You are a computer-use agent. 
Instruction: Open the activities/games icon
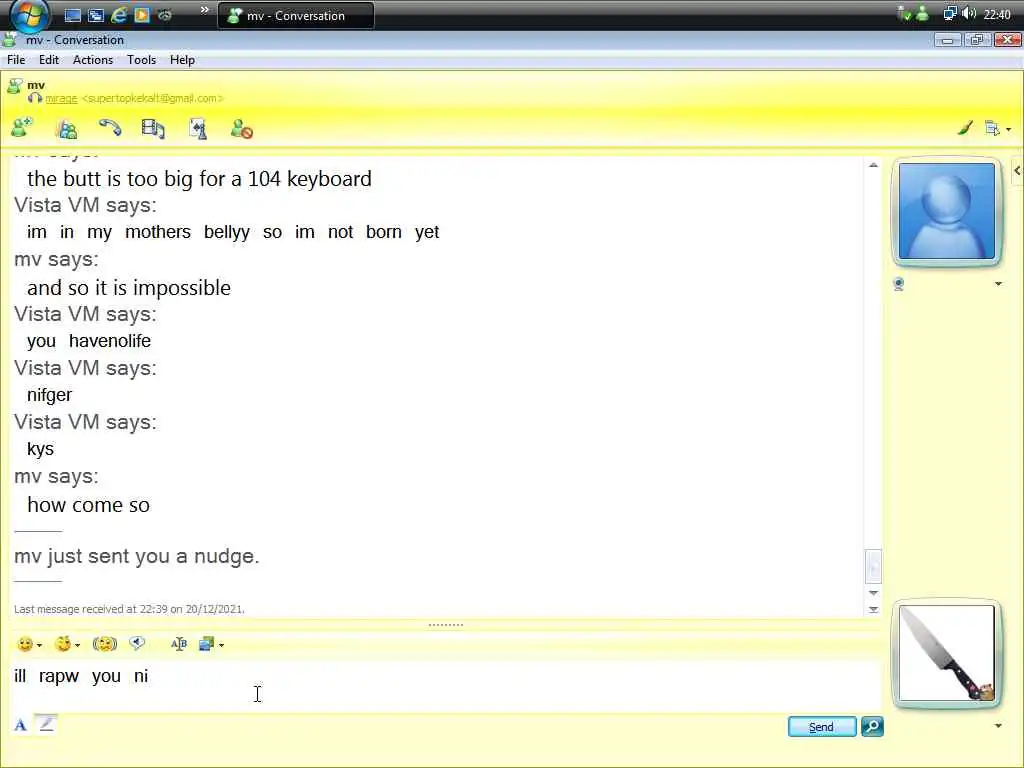[197, 129]
